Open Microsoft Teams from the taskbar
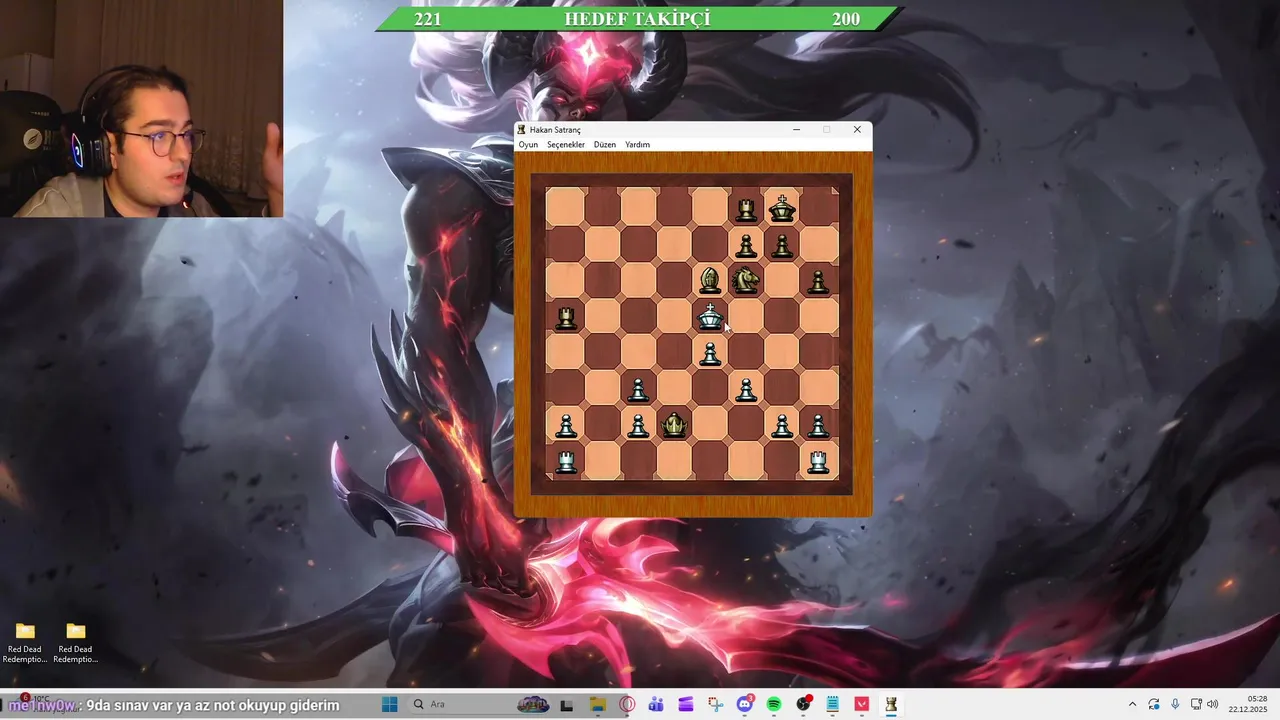Viewport: 1280px width, 720px height. click(x=656, y=705)
